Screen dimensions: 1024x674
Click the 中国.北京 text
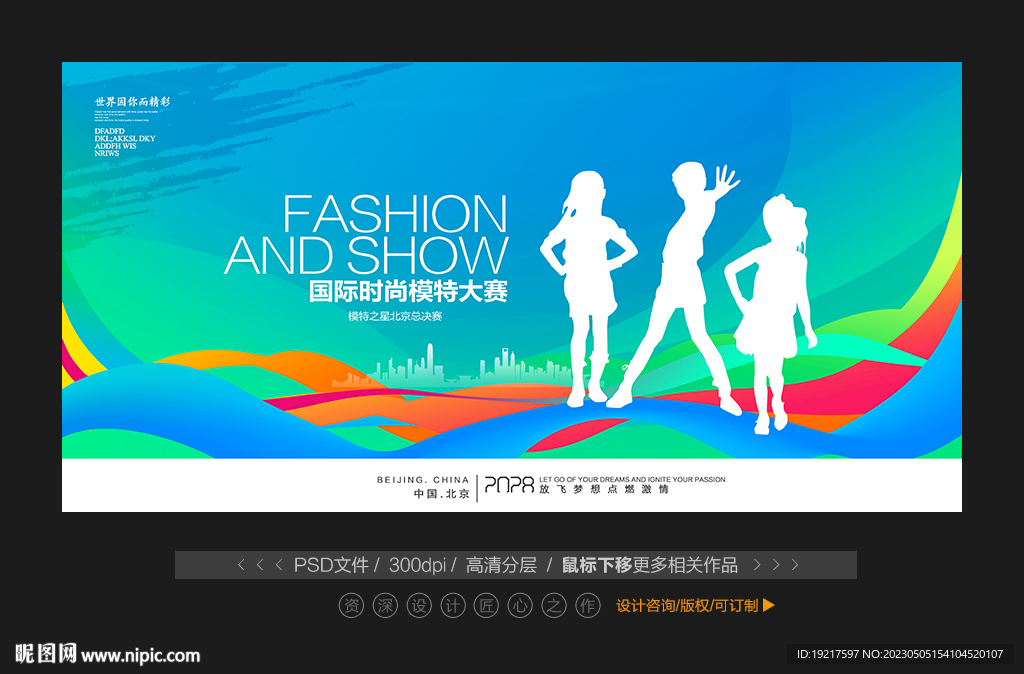[x=441, y=494]
